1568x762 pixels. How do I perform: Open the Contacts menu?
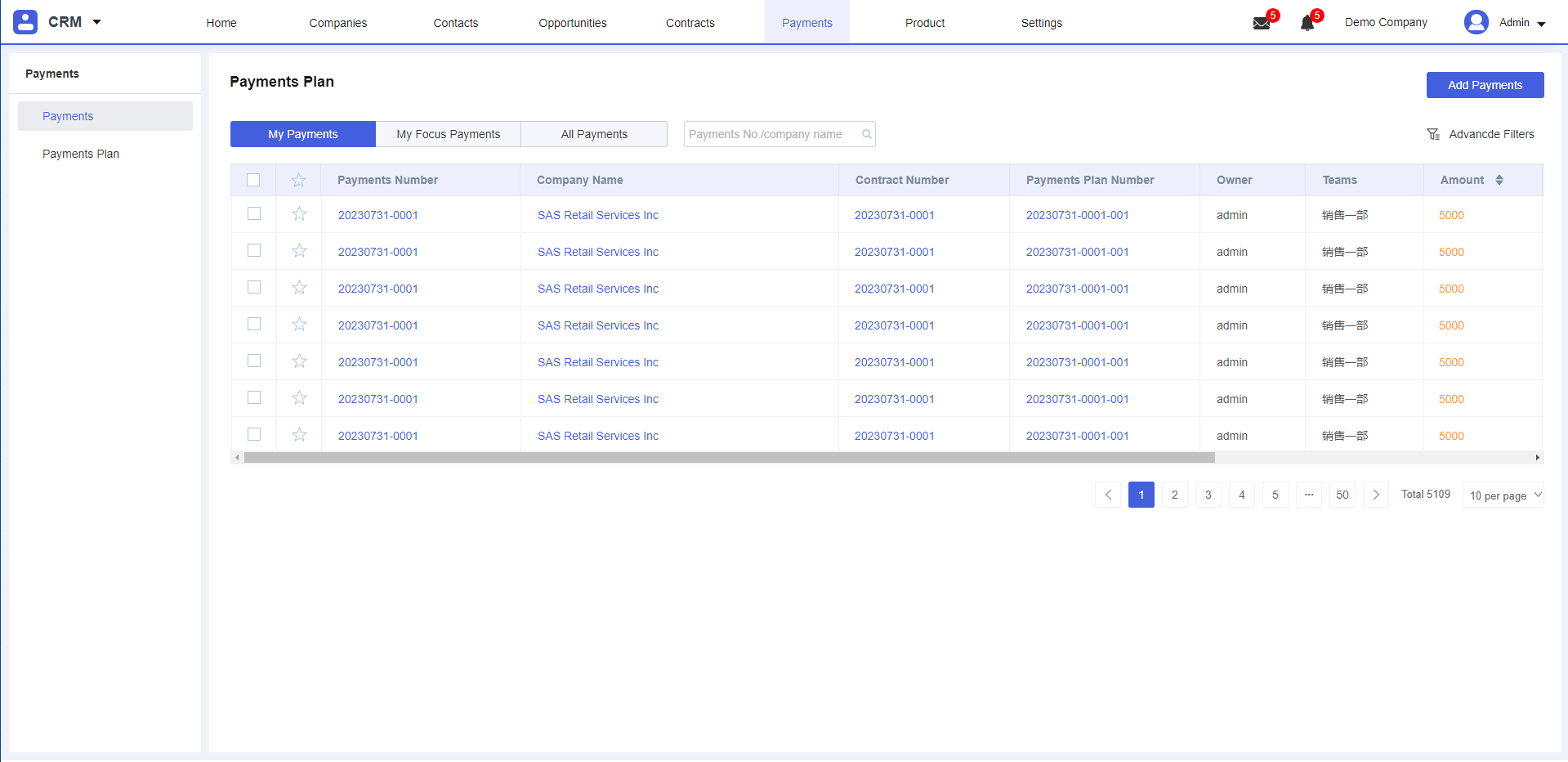456,23
